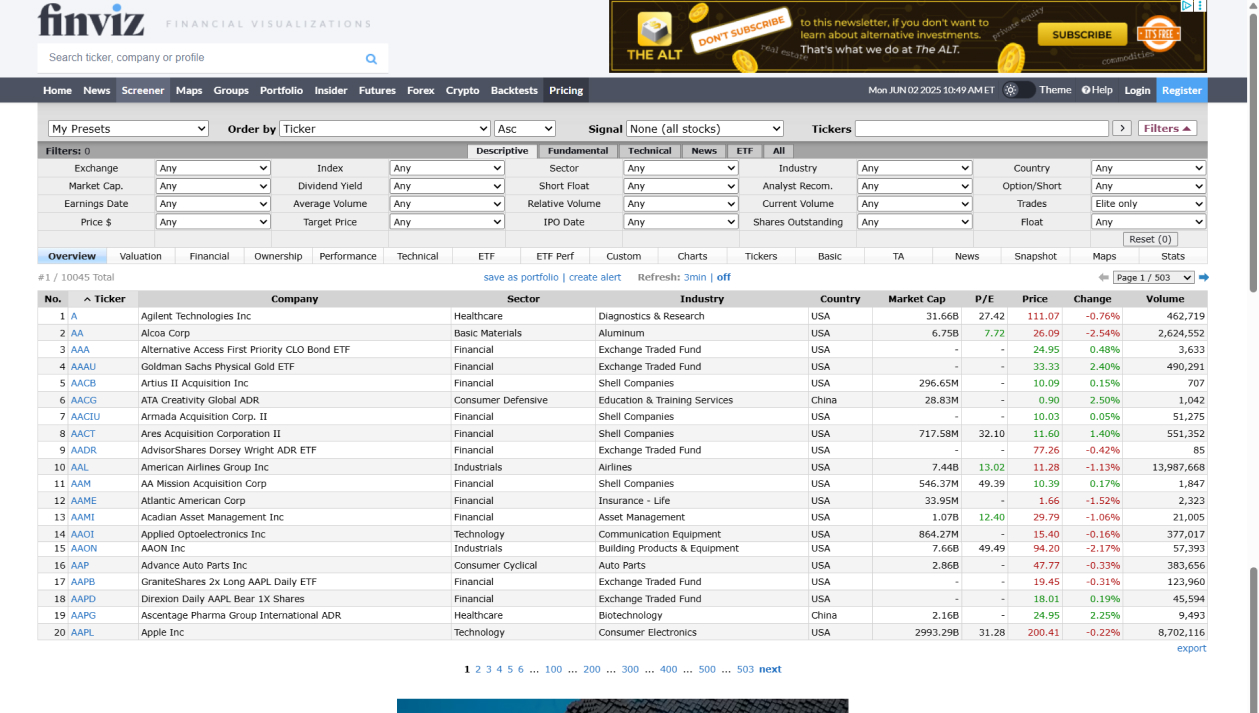Sort the table by Volume column header
The height and width of the screenshot is (713, 1259).
pyautogui.click(x=1165, y=299)
